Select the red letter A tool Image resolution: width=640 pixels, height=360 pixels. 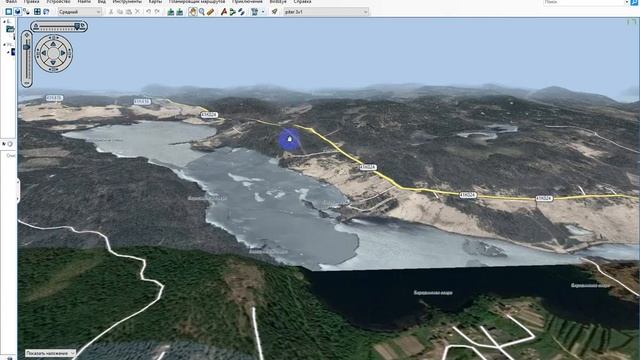point(224,12)
